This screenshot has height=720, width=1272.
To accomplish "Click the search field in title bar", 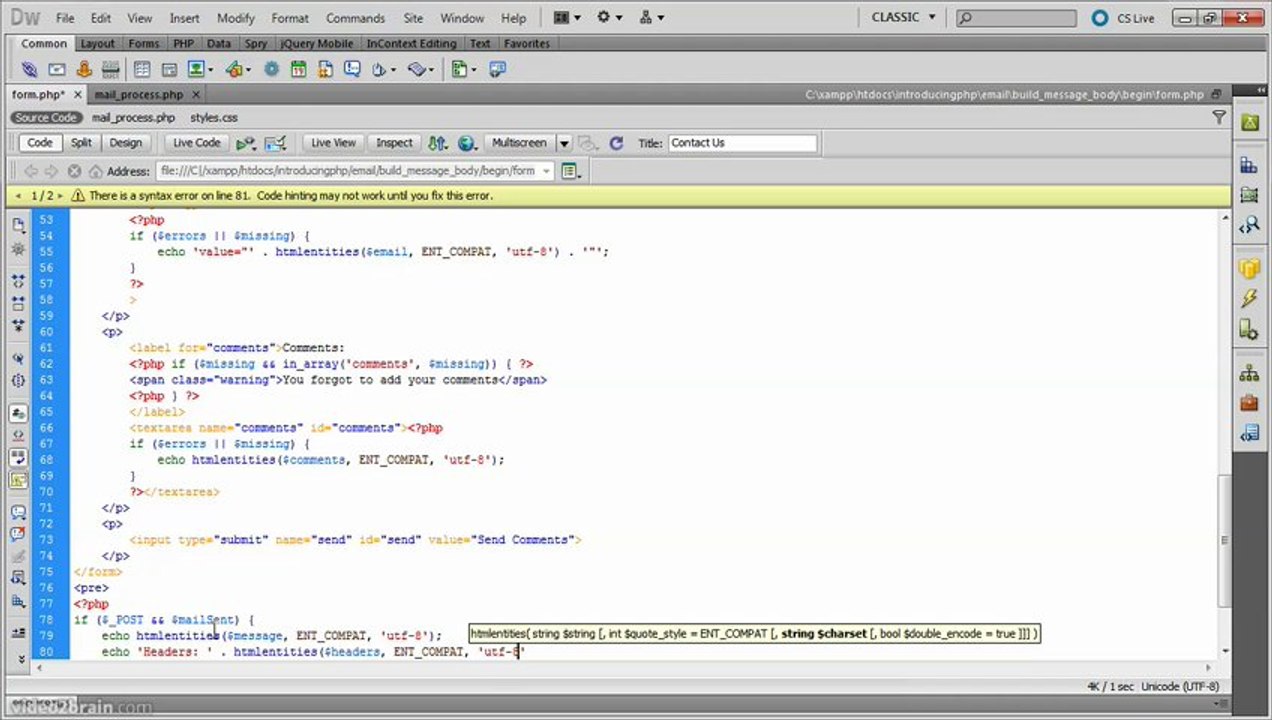I will [1015, 18].
